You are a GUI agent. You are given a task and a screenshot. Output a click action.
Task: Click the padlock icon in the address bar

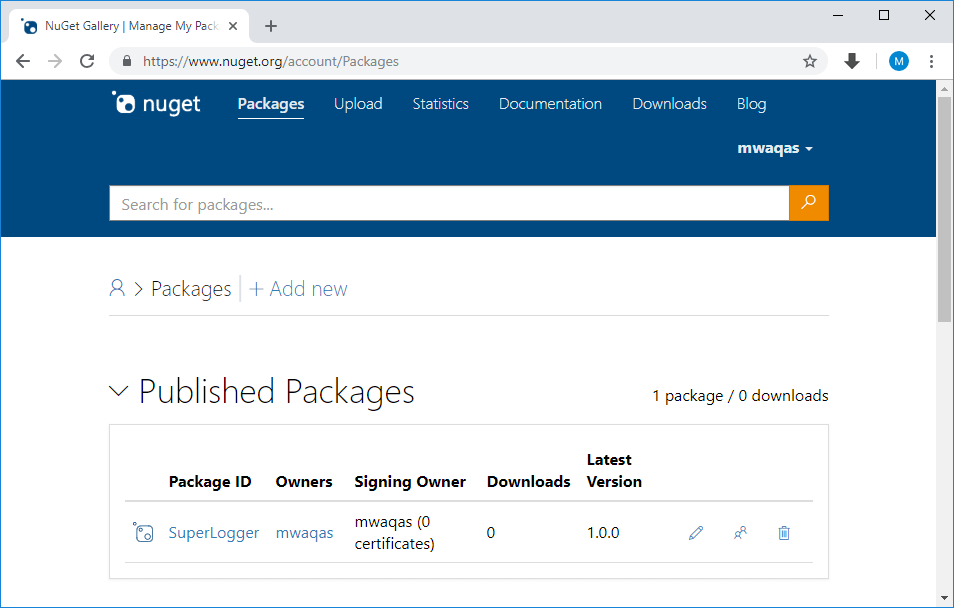point(126,61)
